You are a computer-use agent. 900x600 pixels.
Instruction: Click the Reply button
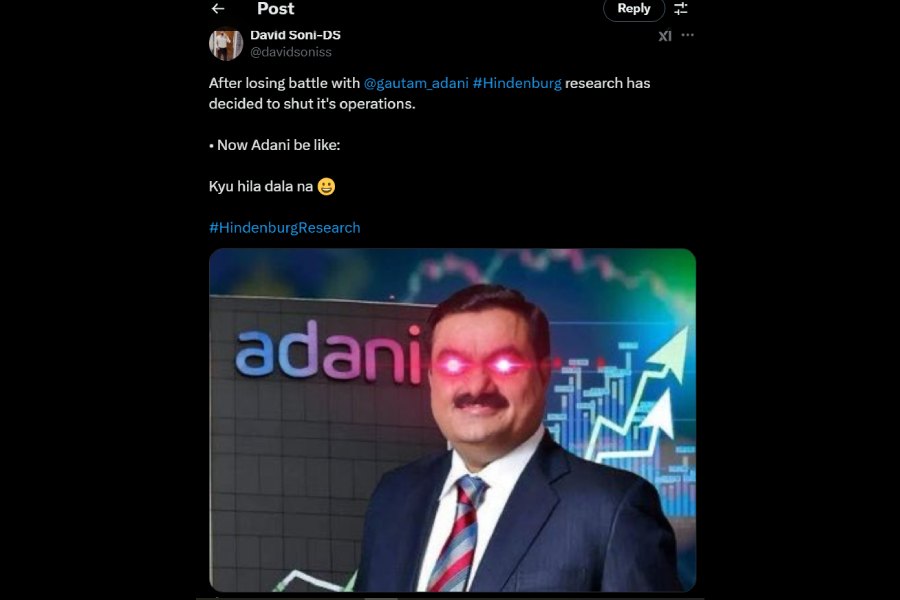634,9
